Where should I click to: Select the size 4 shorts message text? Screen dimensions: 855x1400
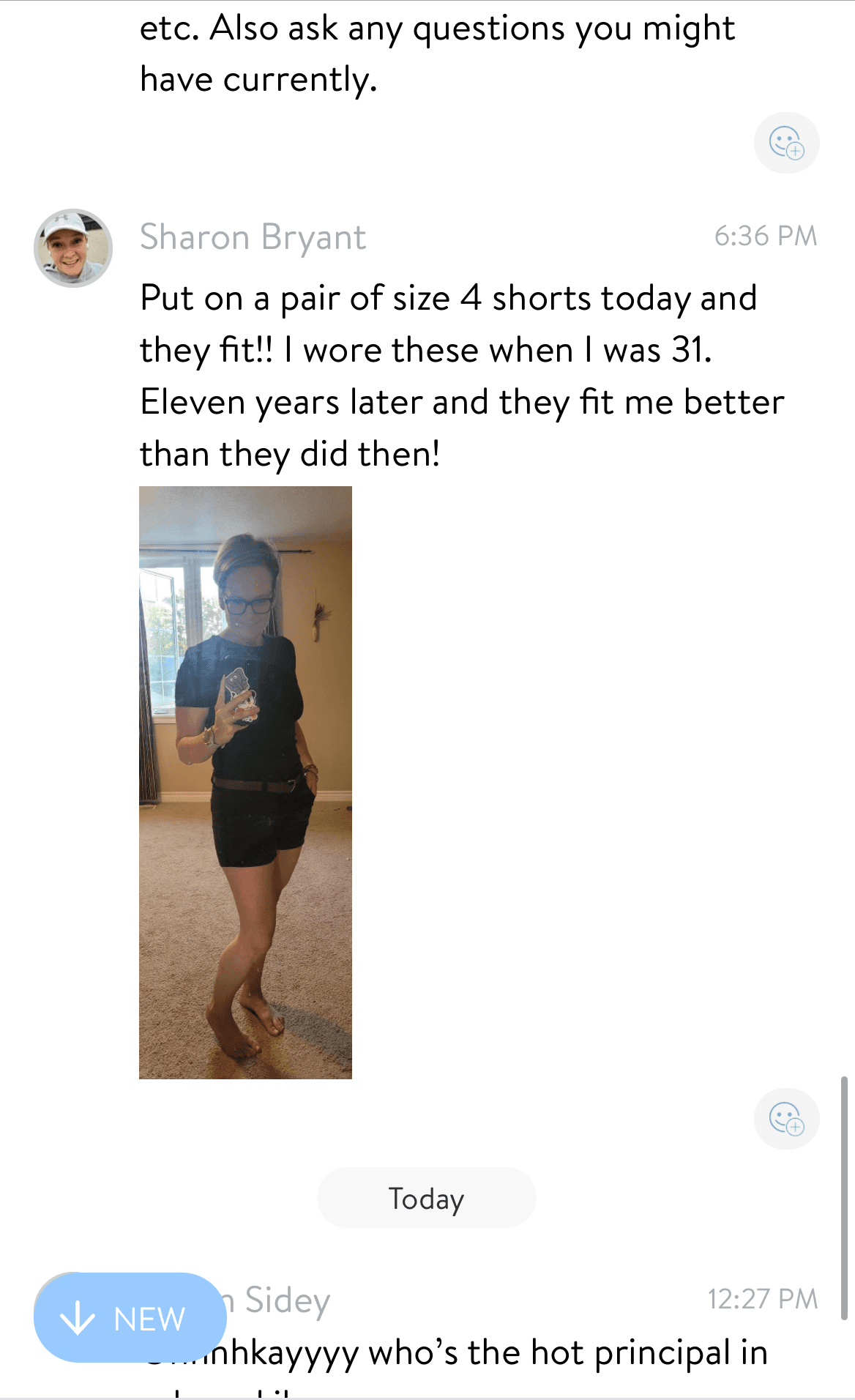click(x=462, y=376)
